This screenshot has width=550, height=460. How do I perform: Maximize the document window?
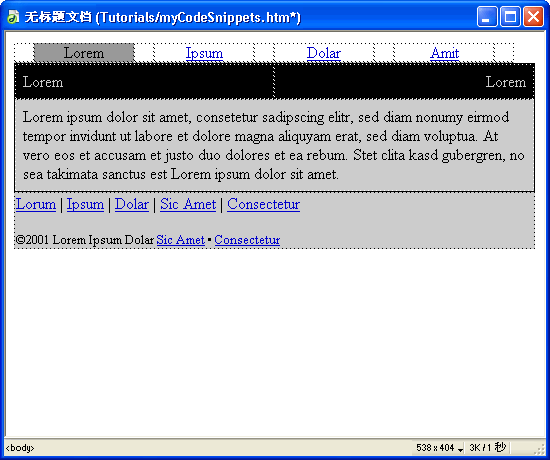pyautogui.click(x=510, y=16)
